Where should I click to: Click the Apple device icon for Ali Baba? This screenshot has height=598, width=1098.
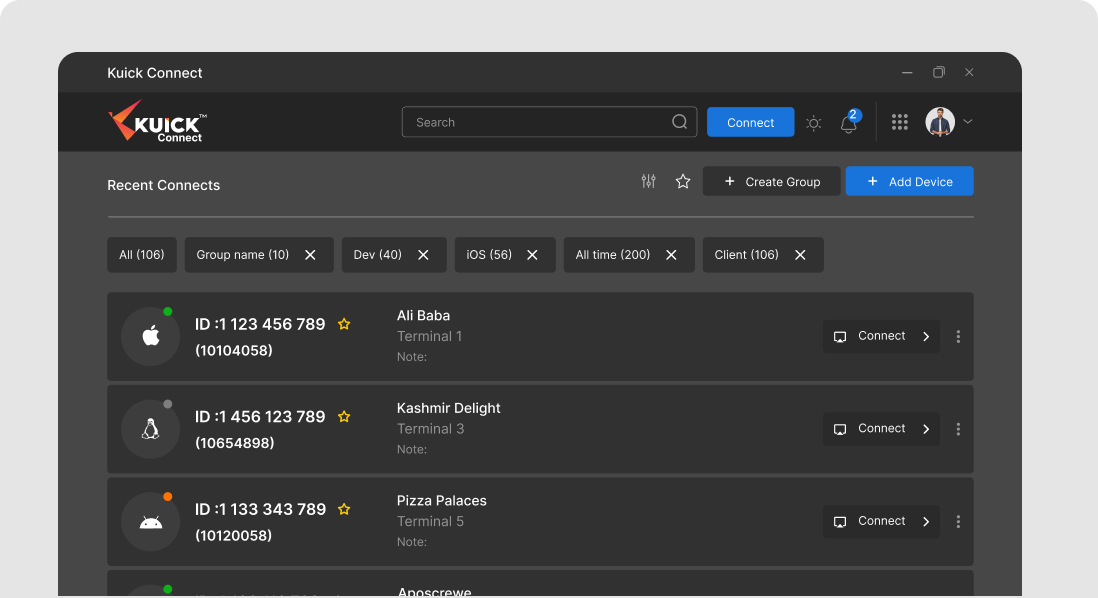[151, 336]
